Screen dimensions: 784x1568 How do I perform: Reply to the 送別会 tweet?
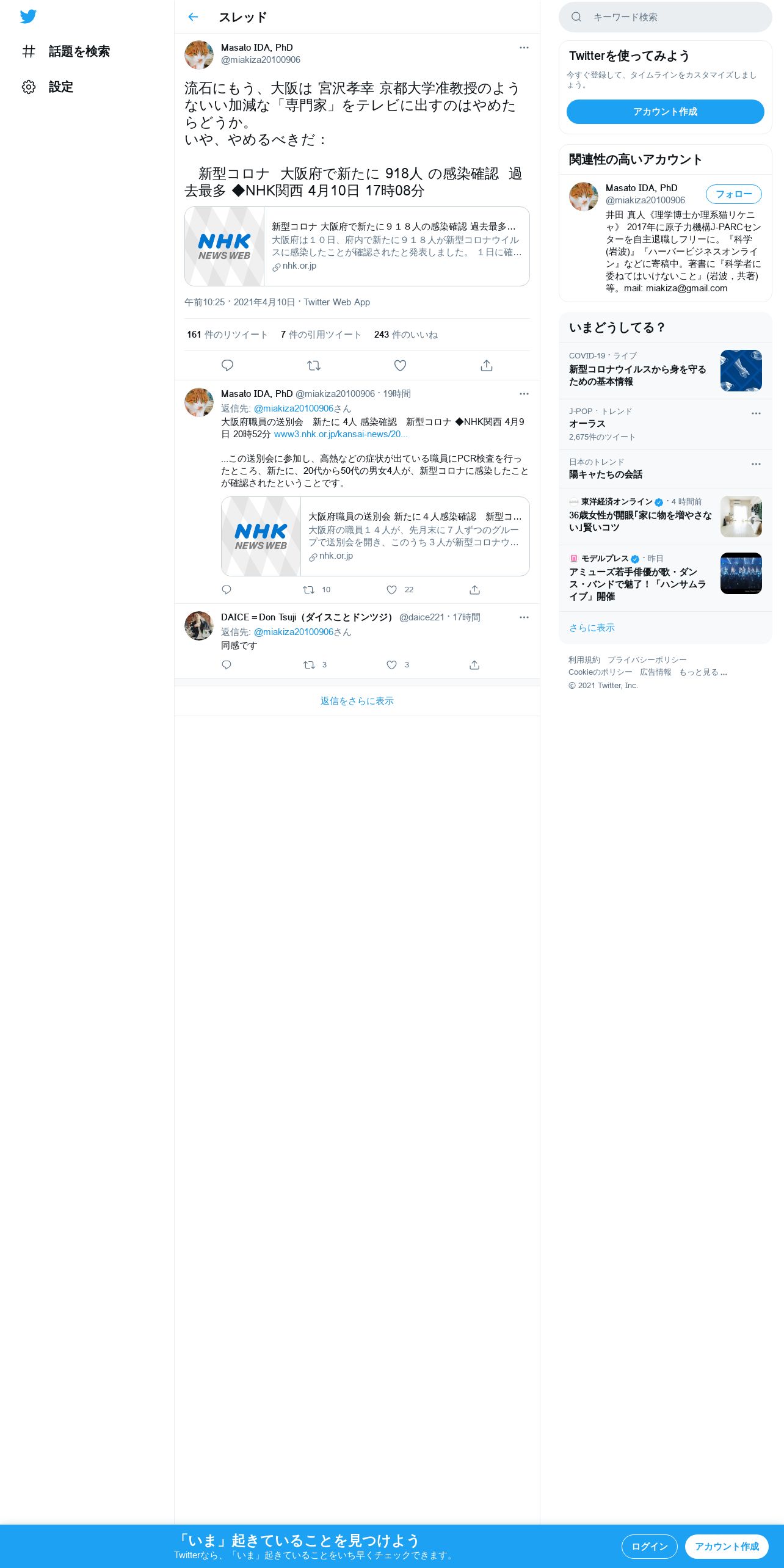[x=227, y=590]
